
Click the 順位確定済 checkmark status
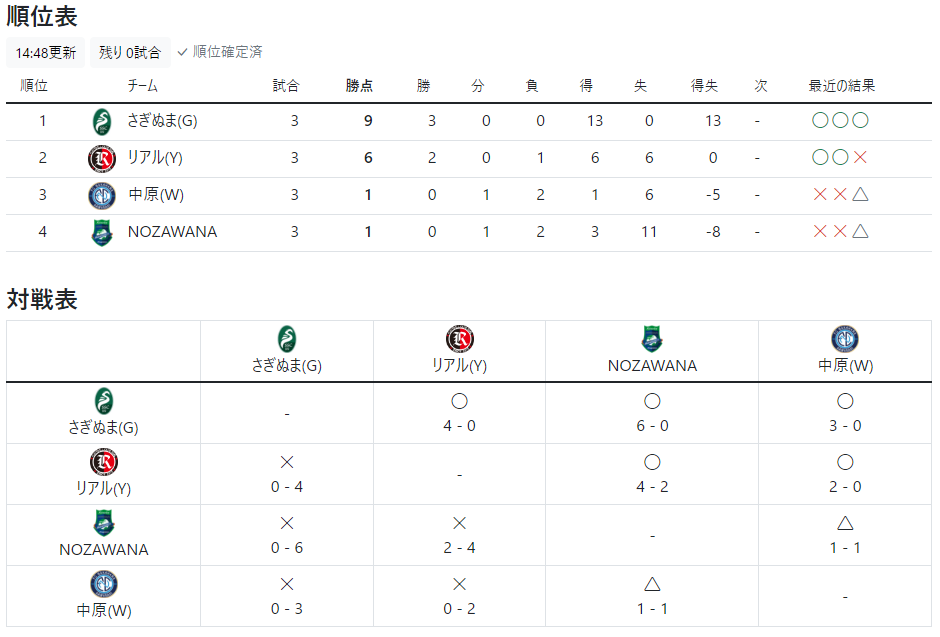tap(220, 52)
